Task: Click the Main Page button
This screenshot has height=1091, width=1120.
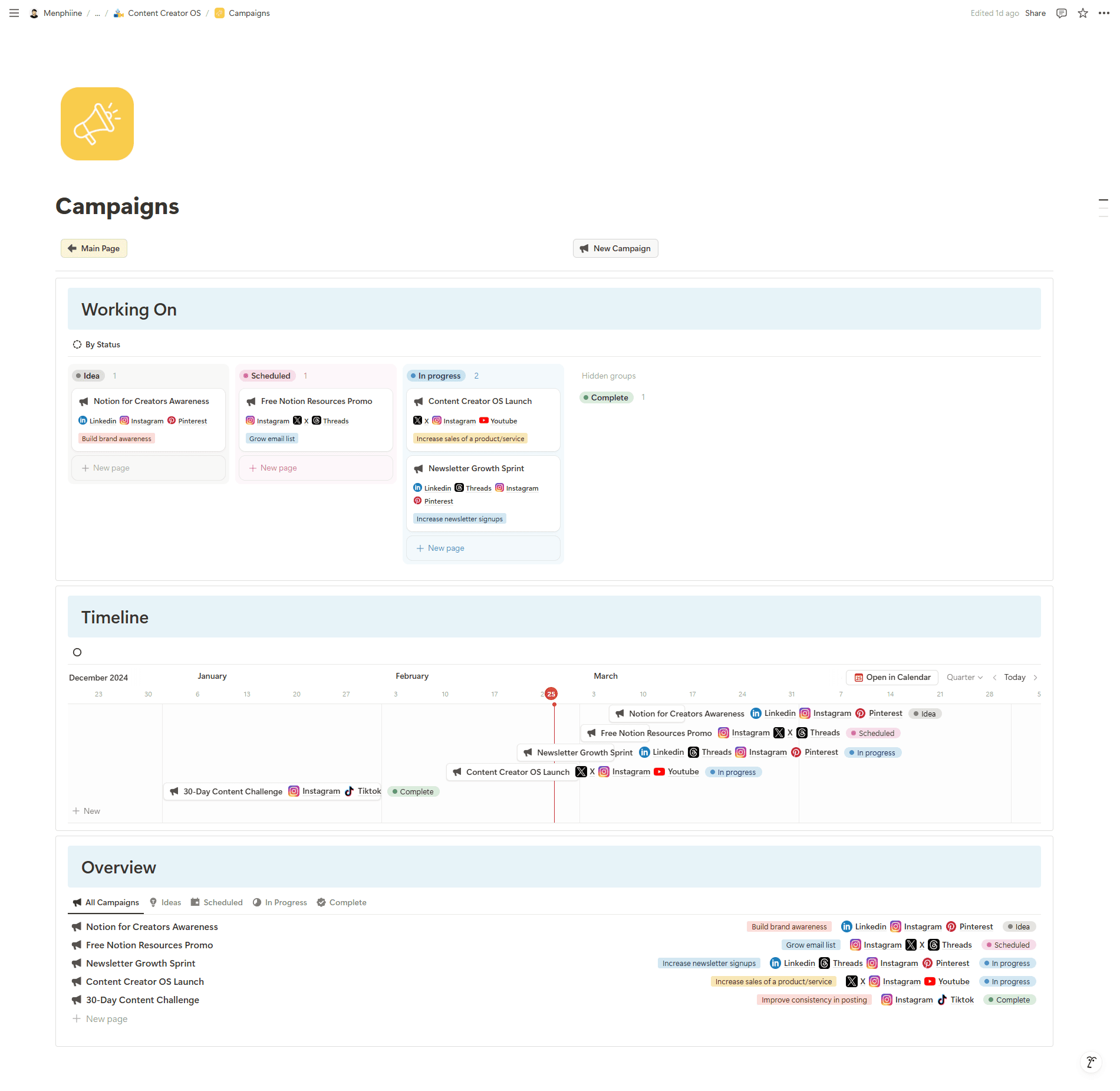Action: pyautogui.click(x=94, y=248)
